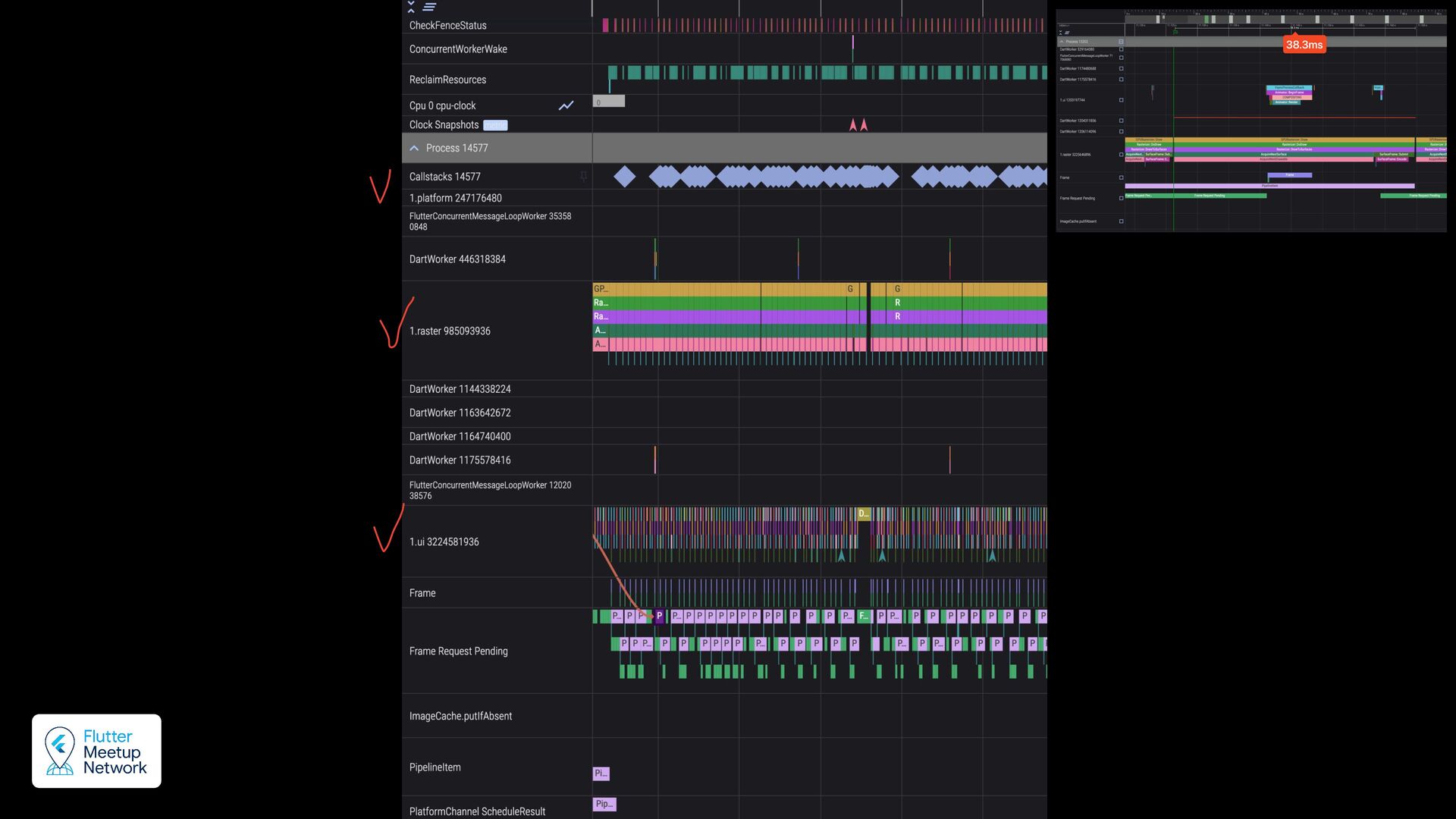Click the PipelineItem 'Pi...' slice
The height and width of the screenshot is (819, 1456).
601,773
